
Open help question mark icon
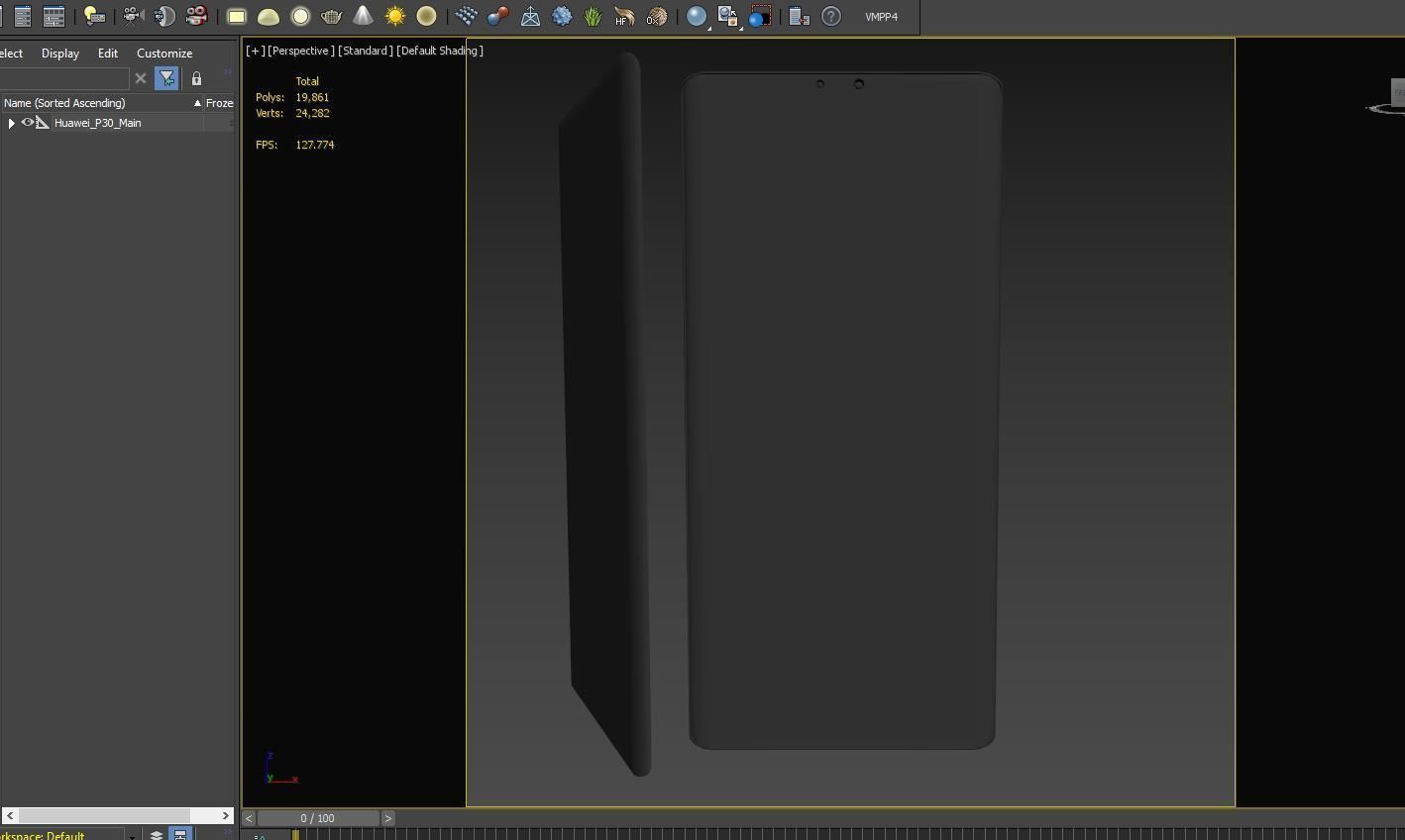(x=831, y=17)
